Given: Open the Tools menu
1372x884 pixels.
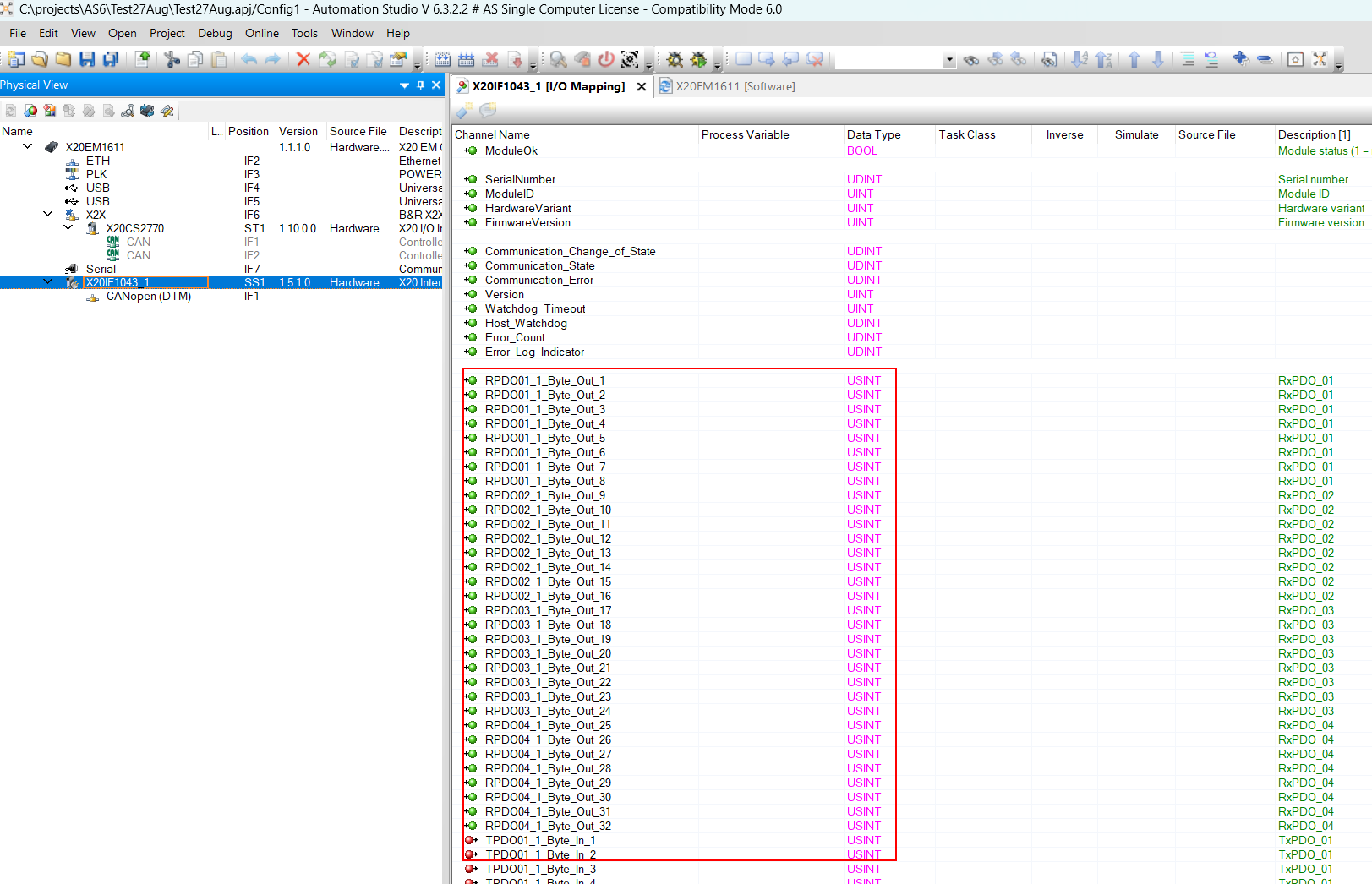Looking at the screenshot, I should click(304, 33).
